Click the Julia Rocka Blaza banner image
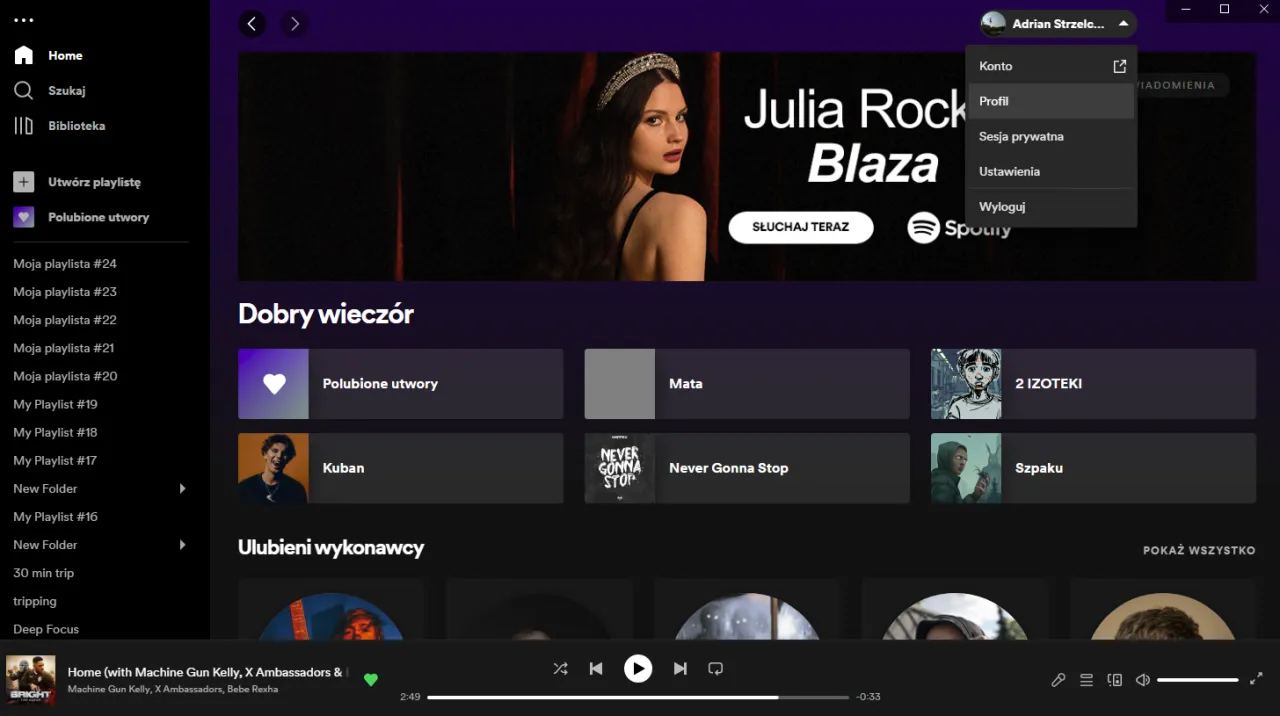 coord(746,166)
